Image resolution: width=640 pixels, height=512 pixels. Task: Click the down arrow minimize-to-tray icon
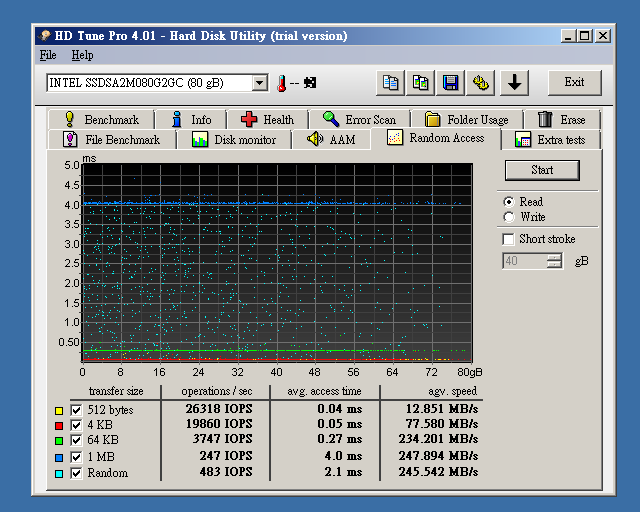[x=514, y=83]
